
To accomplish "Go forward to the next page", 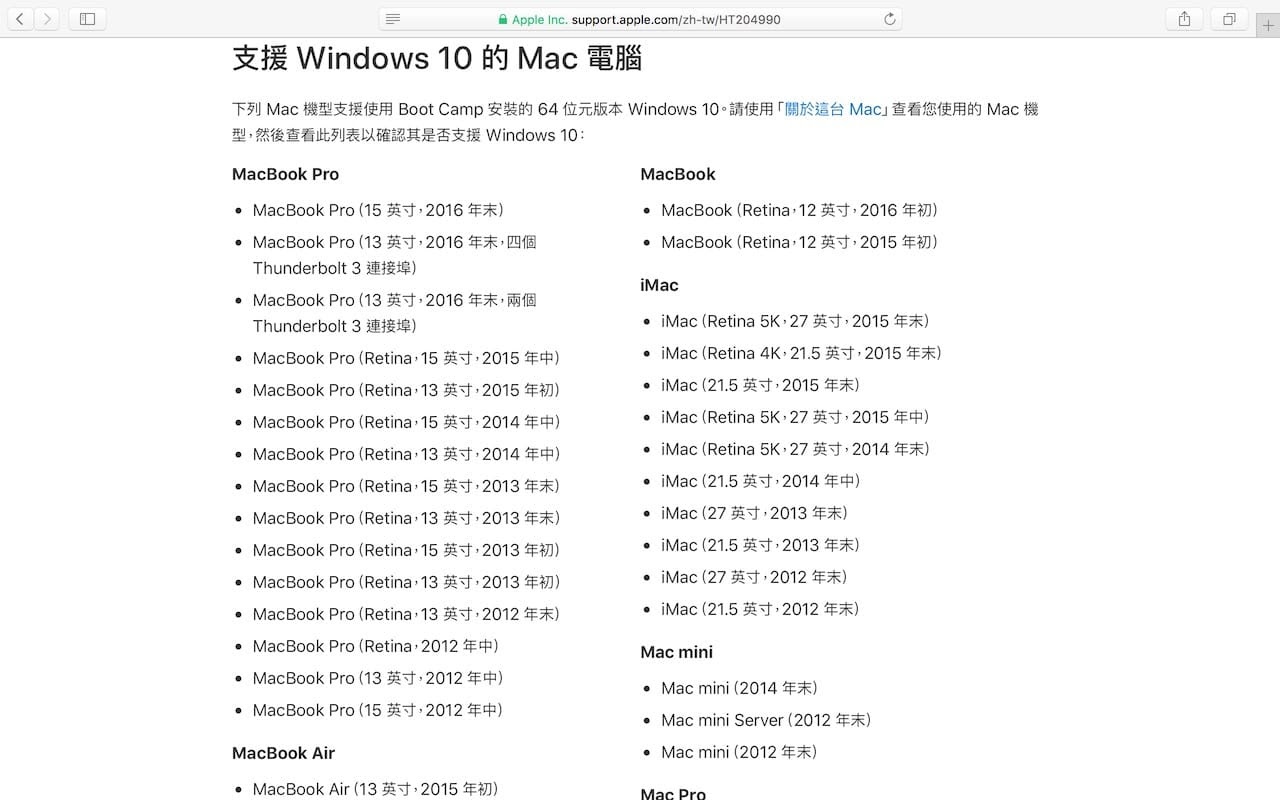I will point(47,19).
